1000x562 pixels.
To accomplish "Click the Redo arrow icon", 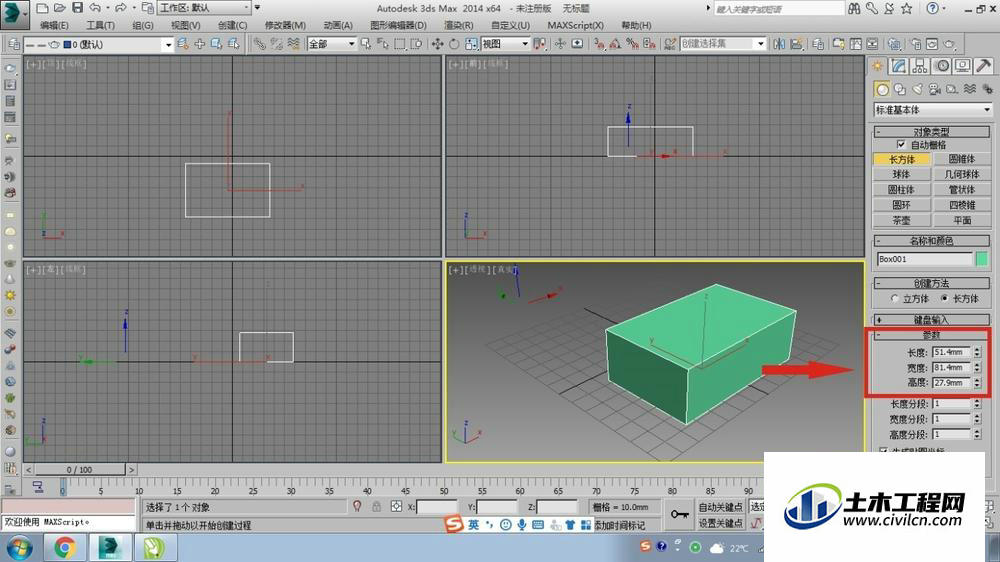I will click(x=120, y=8).
